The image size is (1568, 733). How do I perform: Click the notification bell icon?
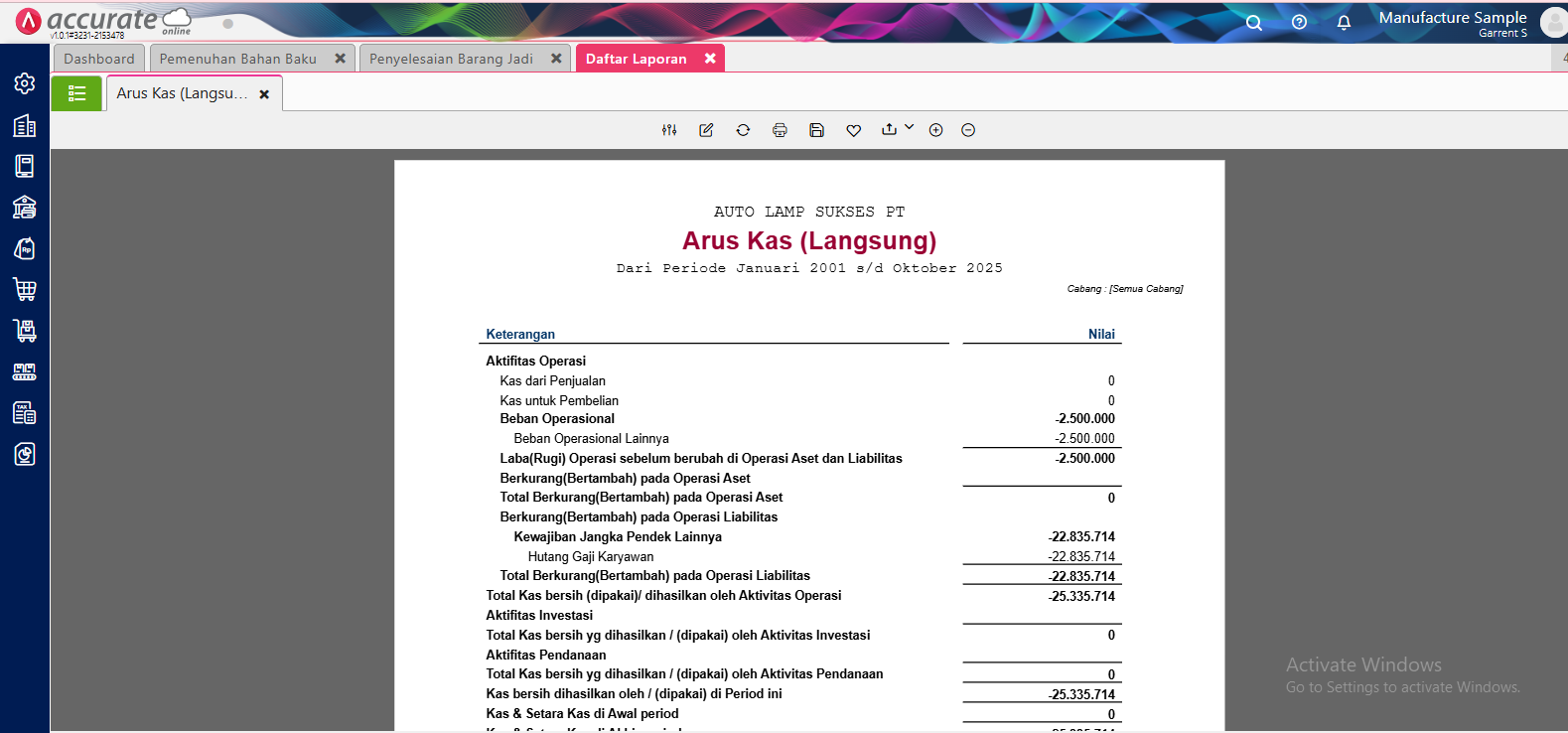[x=1344, y=22]
